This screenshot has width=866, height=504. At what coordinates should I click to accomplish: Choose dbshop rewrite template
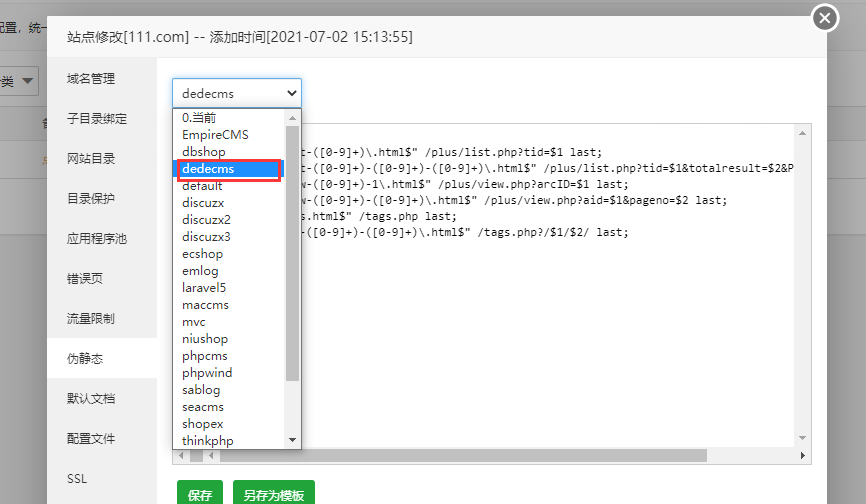tap(229, 152)
